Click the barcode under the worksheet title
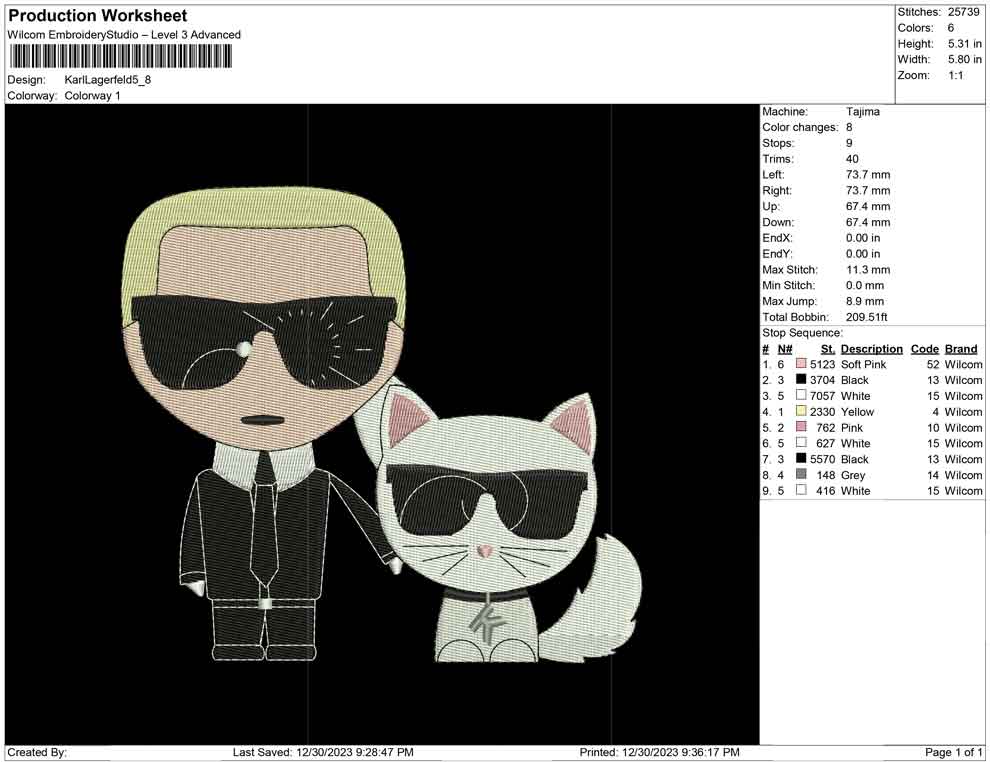Screen dimensions: 990x762 [x=119, y=57]
